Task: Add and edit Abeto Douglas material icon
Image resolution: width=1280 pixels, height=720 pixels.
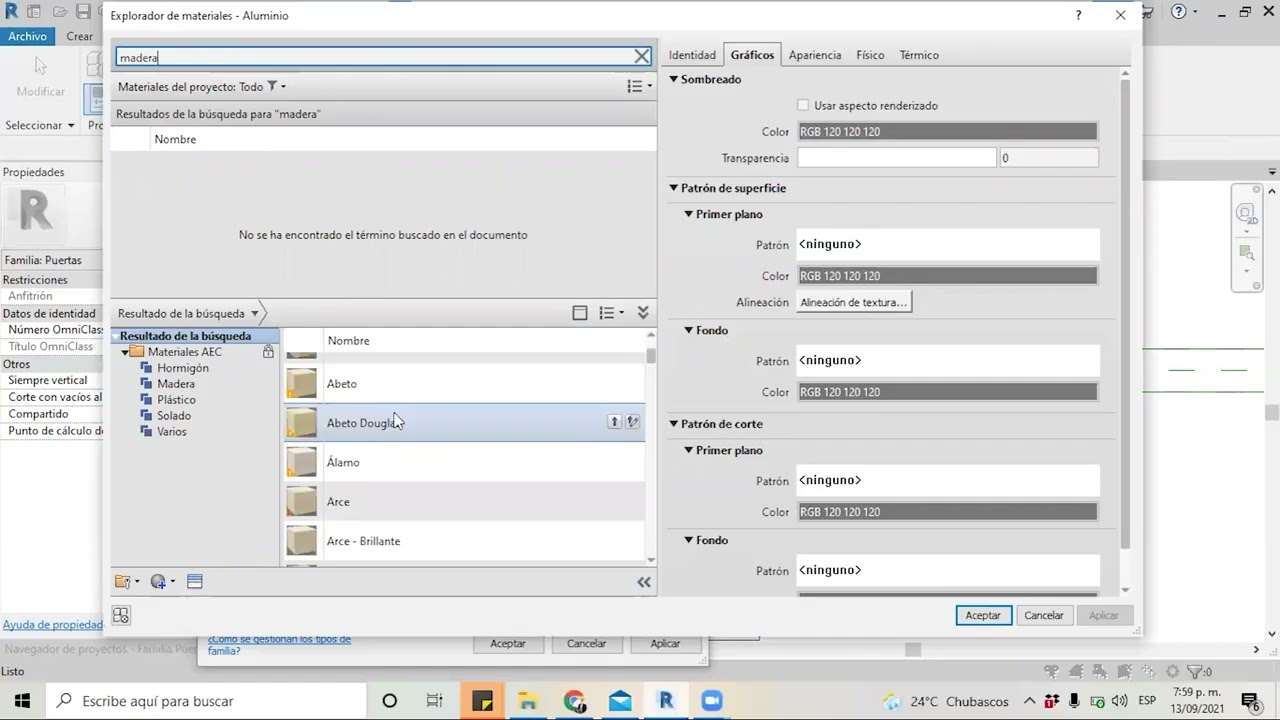Action: point(632,422)
